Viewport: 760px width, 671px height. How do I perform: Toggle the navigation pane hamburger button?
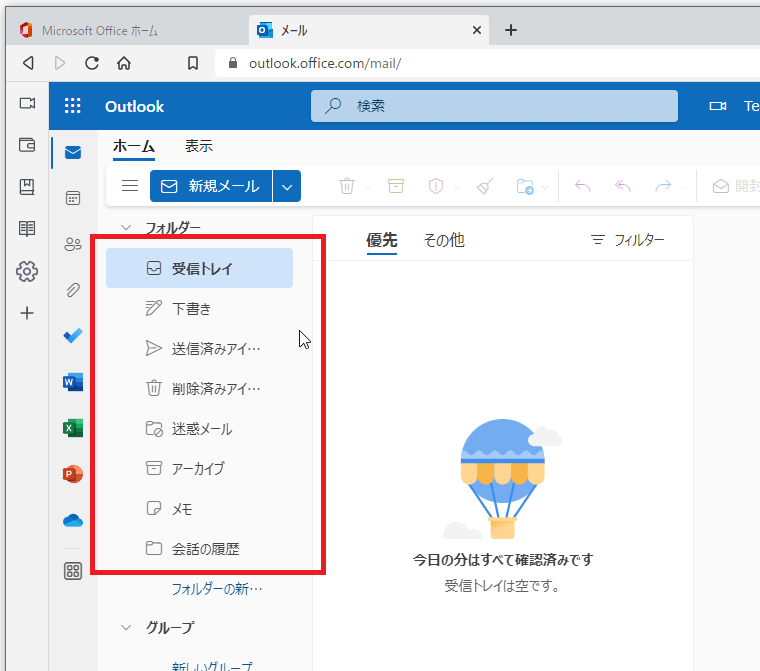129,186
